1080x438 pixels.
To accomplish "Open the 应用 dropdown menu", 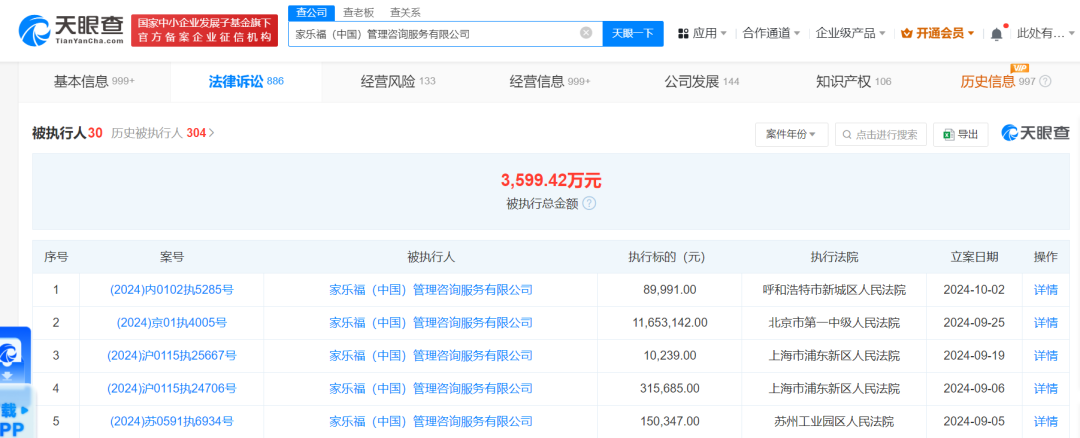I will [x=703, y=33].
